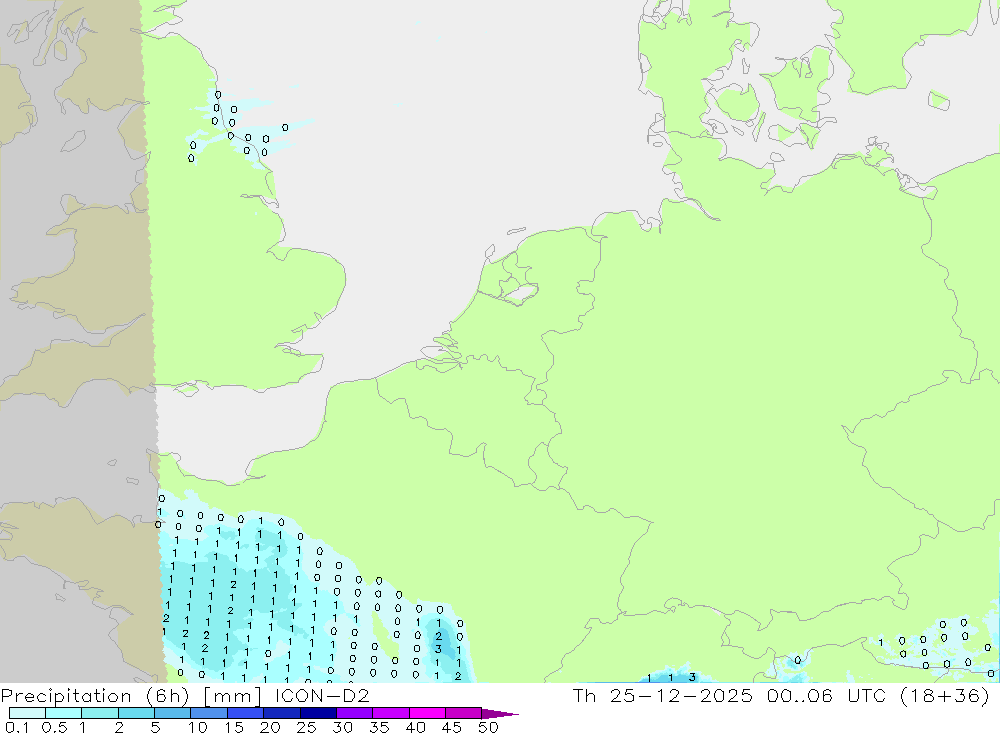This screenshot has width=1000, height=733.
Task: Click the "10" legend scale label
Action: (x=198, y=727)
